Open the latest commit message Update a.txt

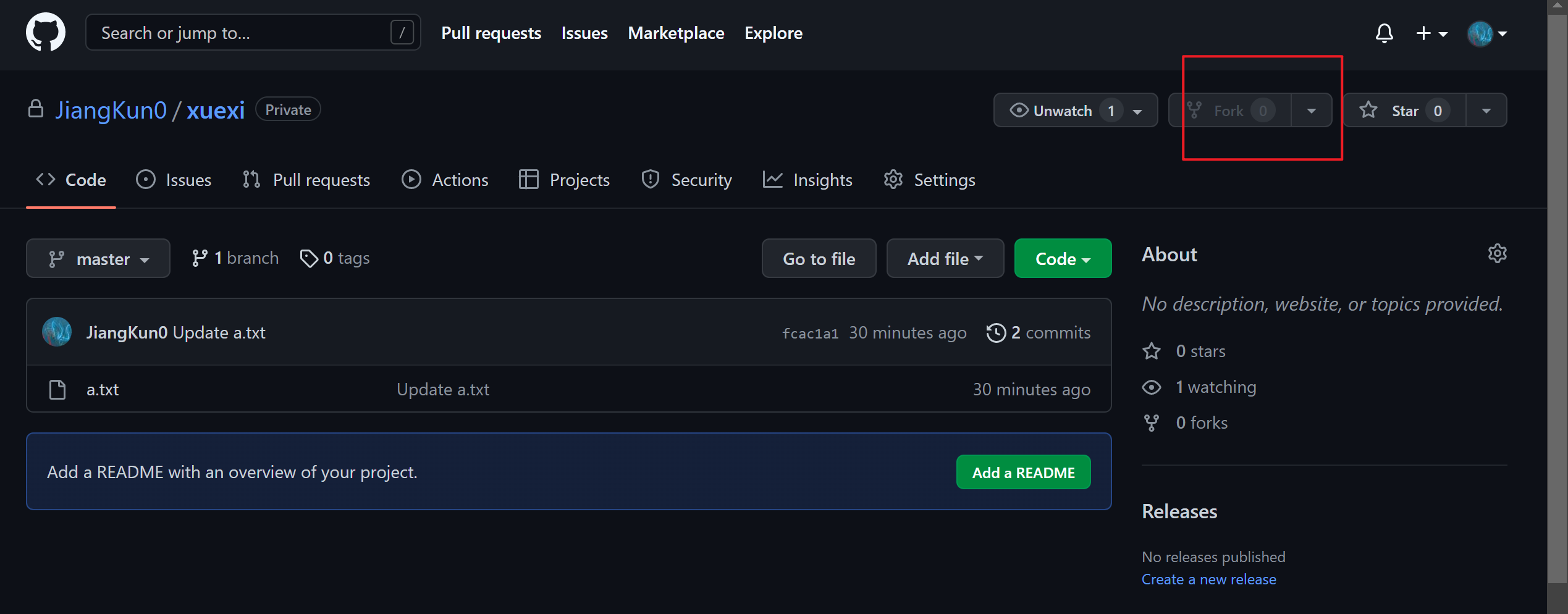[219, 332]
